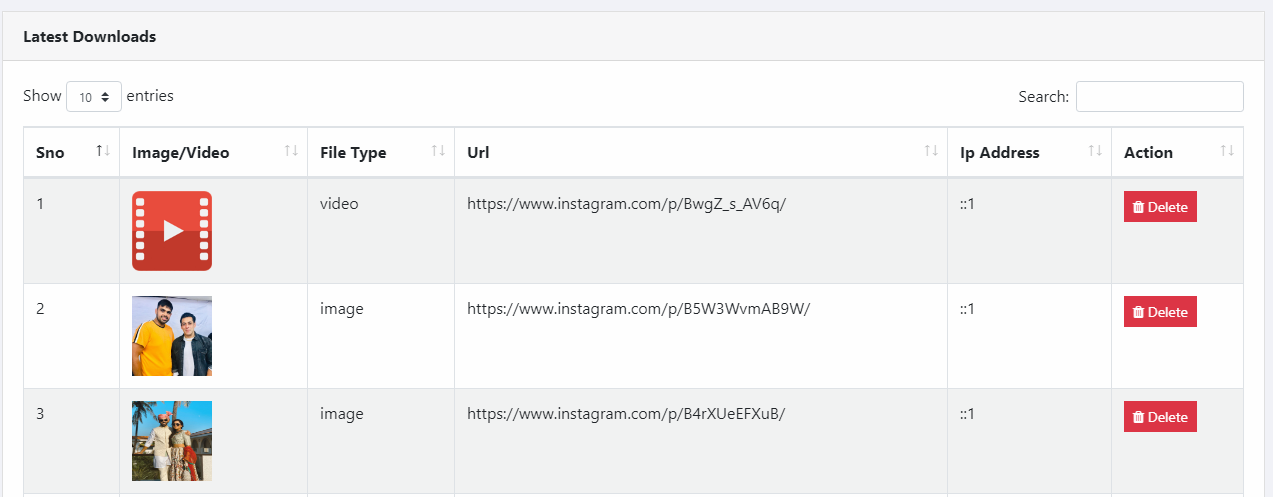Sort by Action column arrows

click(x=1227, y=151)
